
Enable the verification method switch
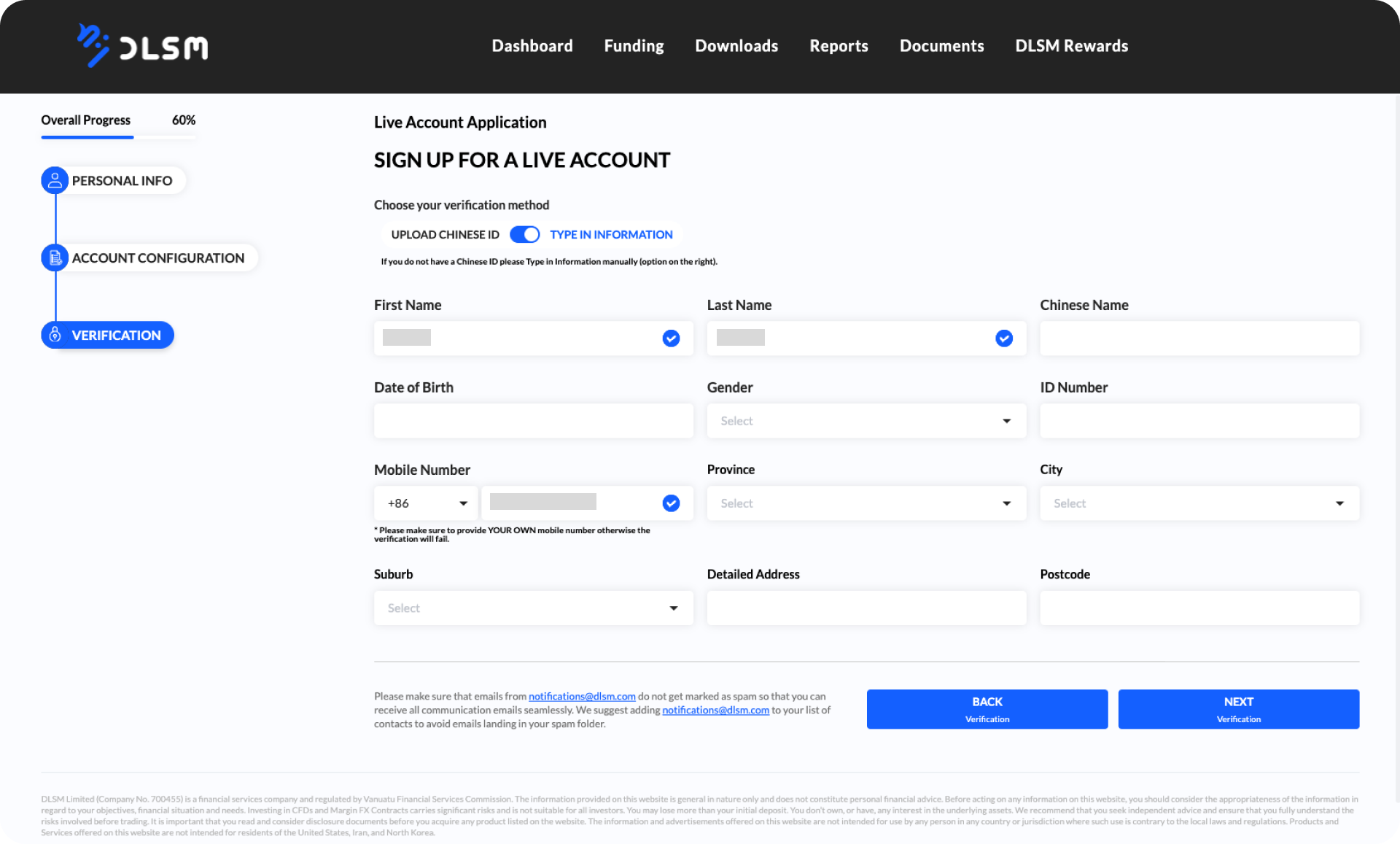[x=524, y=234]
